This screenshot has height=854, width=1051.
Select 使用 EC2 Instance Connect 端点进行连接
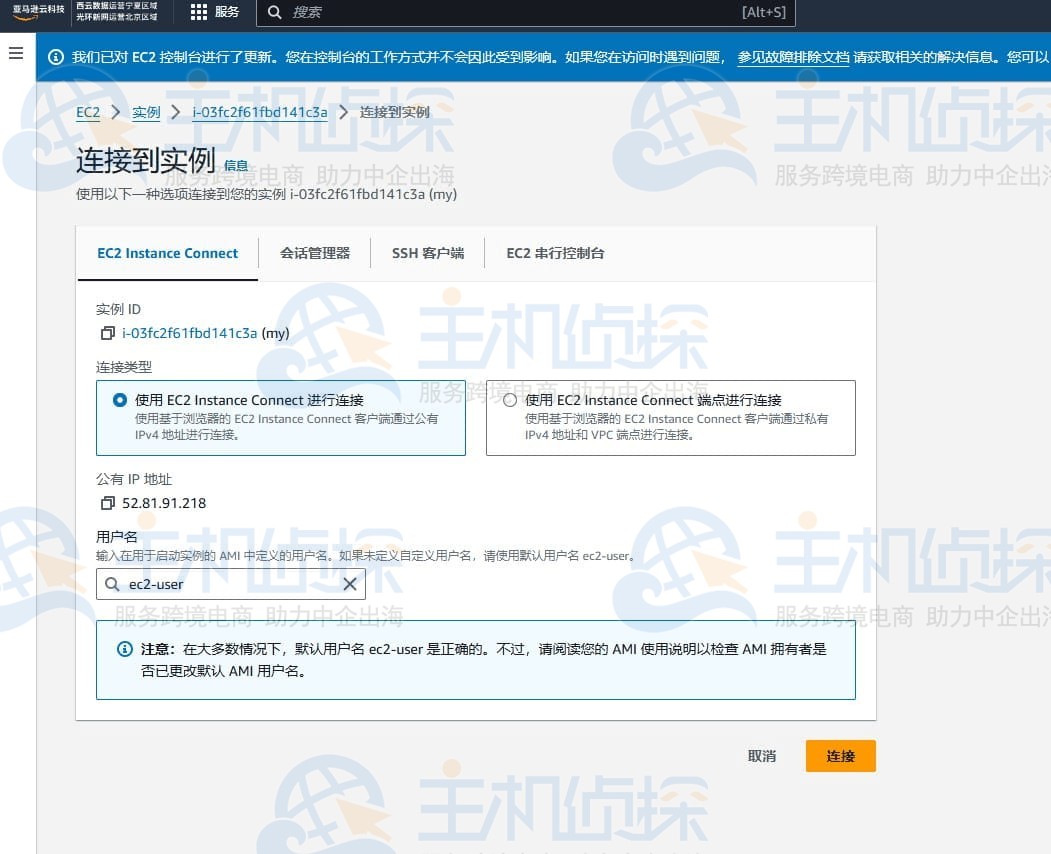coord(510,398)
